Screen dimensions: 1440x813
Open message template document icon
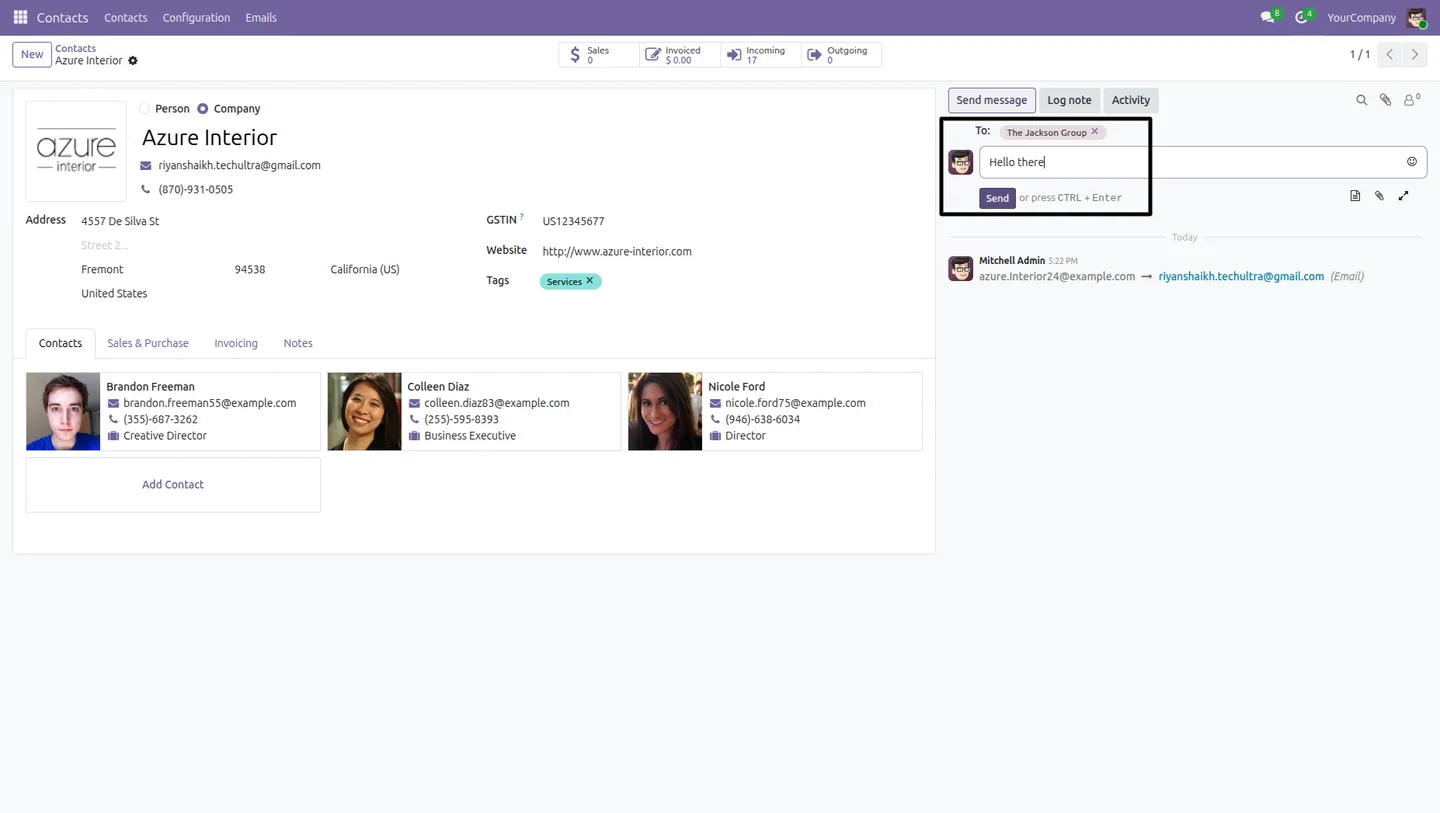click(x=1355, y=196)
